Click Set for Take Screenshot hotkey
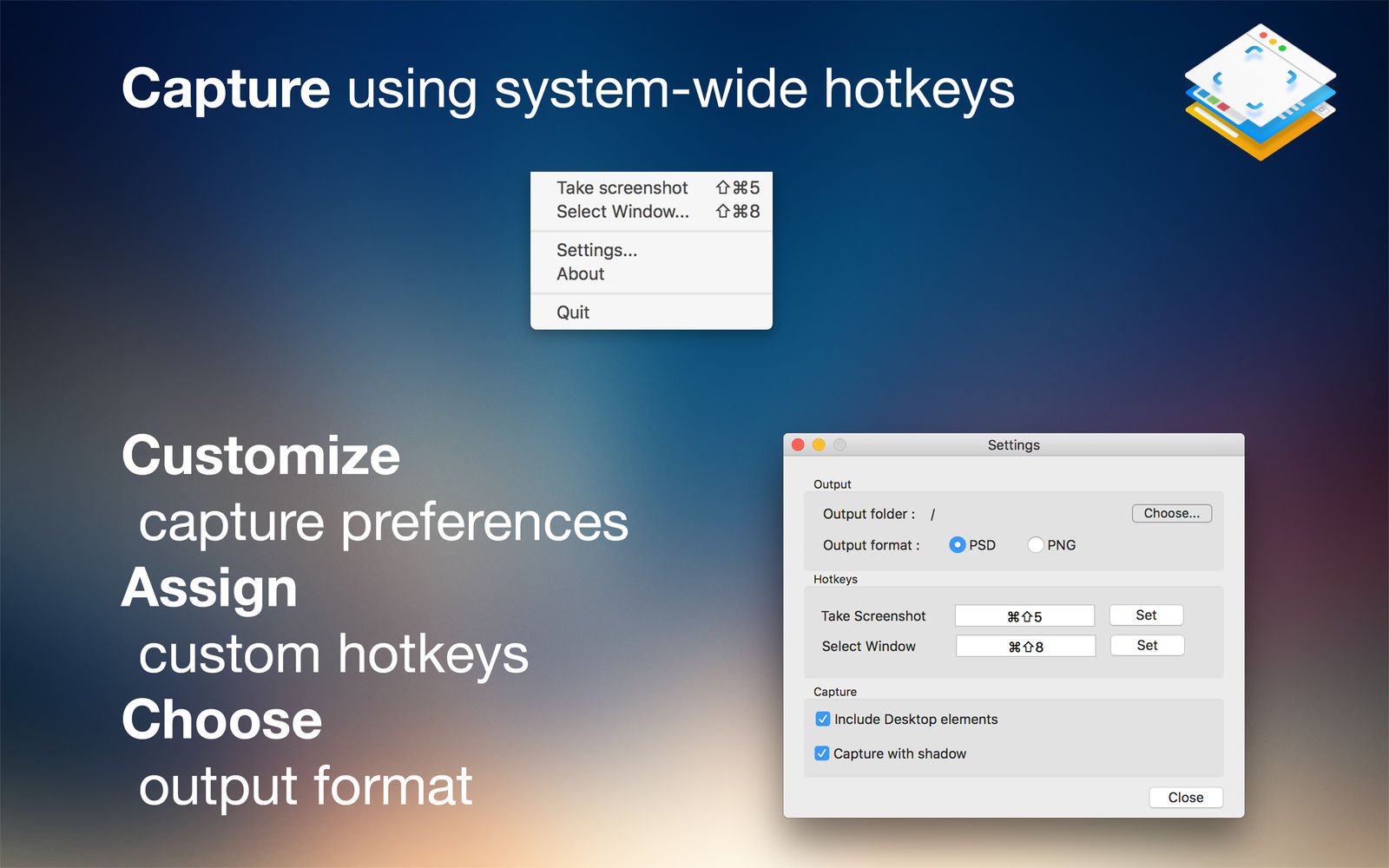This screenshot has width=1389, height=868. [1146, 615]
